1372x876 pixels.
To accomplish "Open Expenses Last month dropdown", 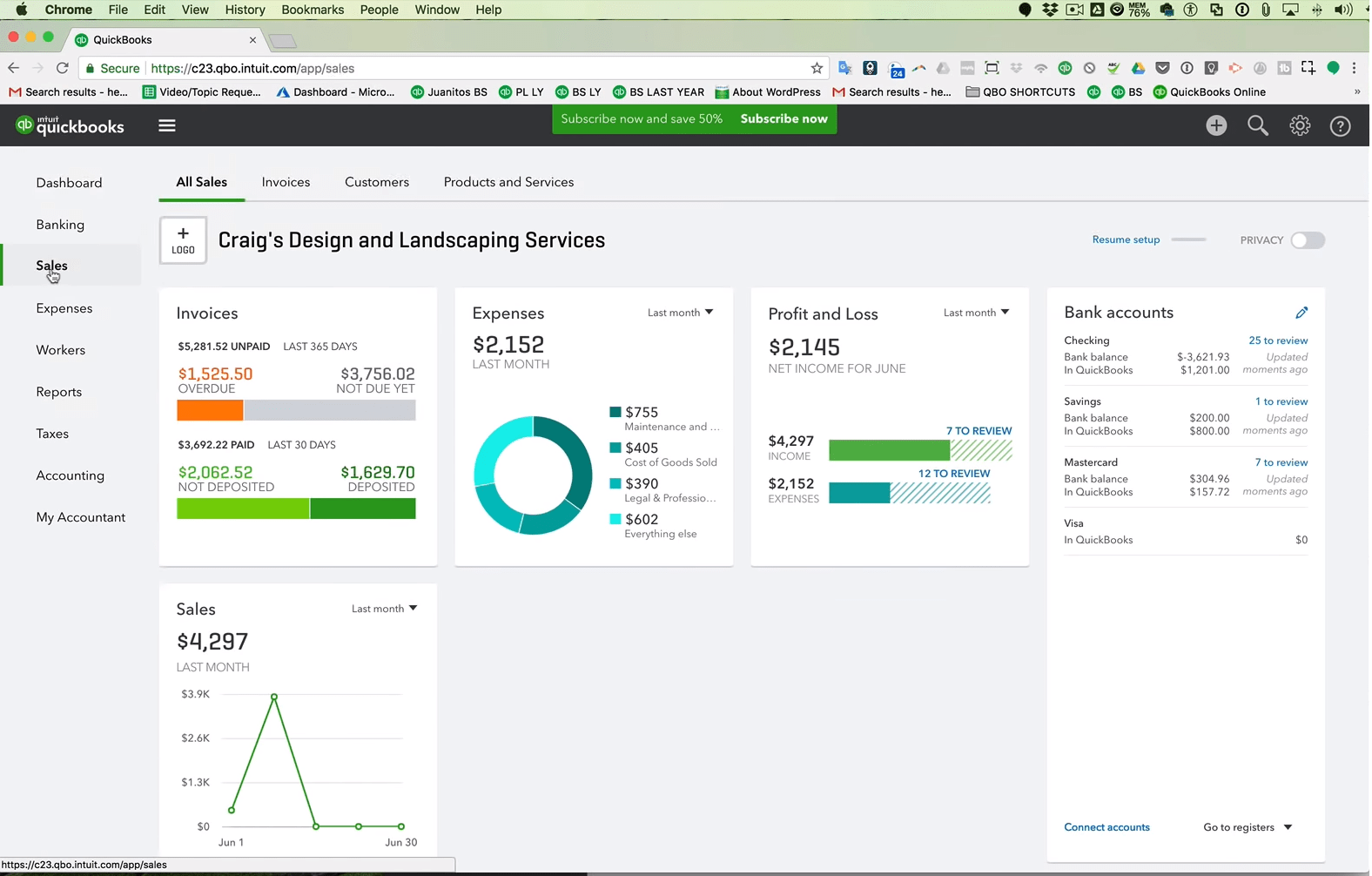I will pyautogui.click(x=680, y=313).
